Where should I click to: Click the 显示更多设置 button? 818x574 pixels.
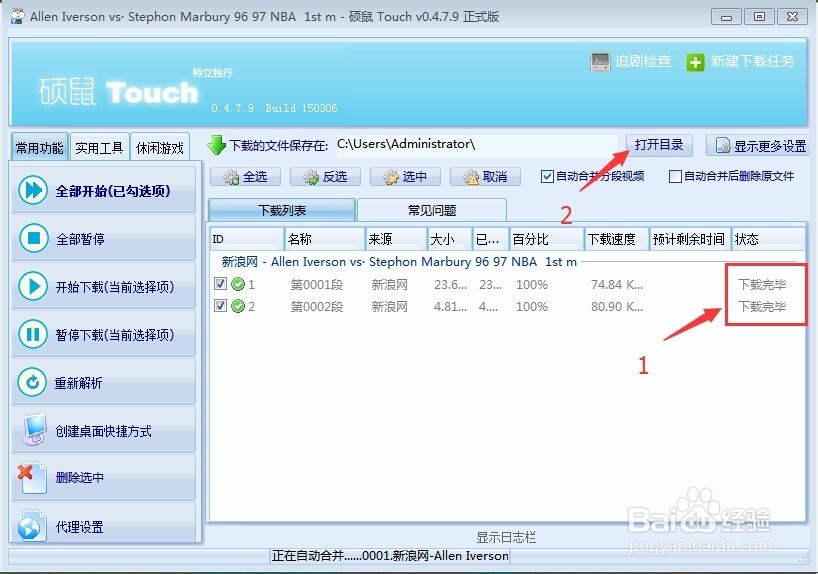click(x=757, y=146)
